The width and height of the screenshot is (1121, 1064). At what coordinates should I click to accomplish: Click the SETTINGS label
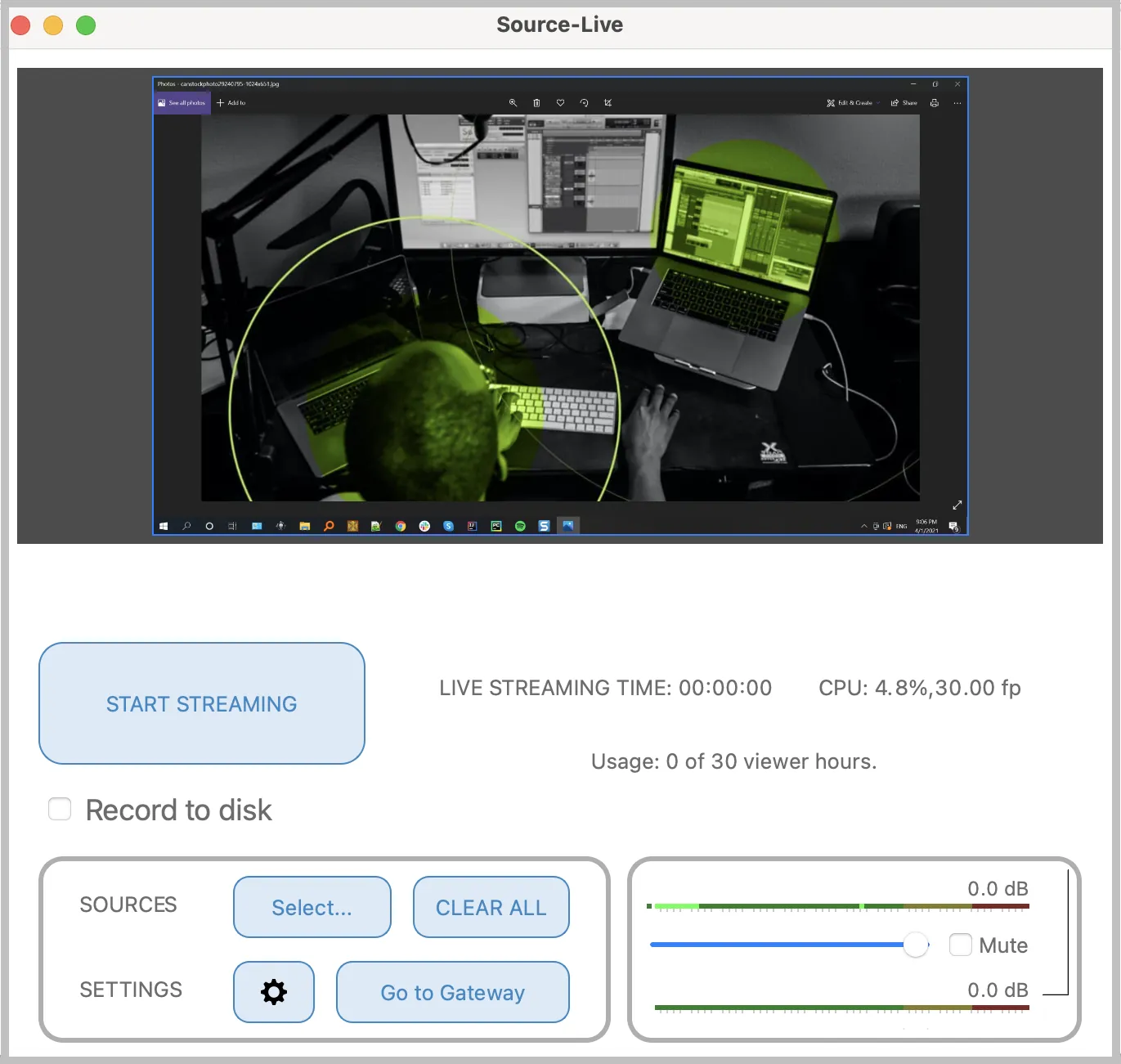pos(131,990)
